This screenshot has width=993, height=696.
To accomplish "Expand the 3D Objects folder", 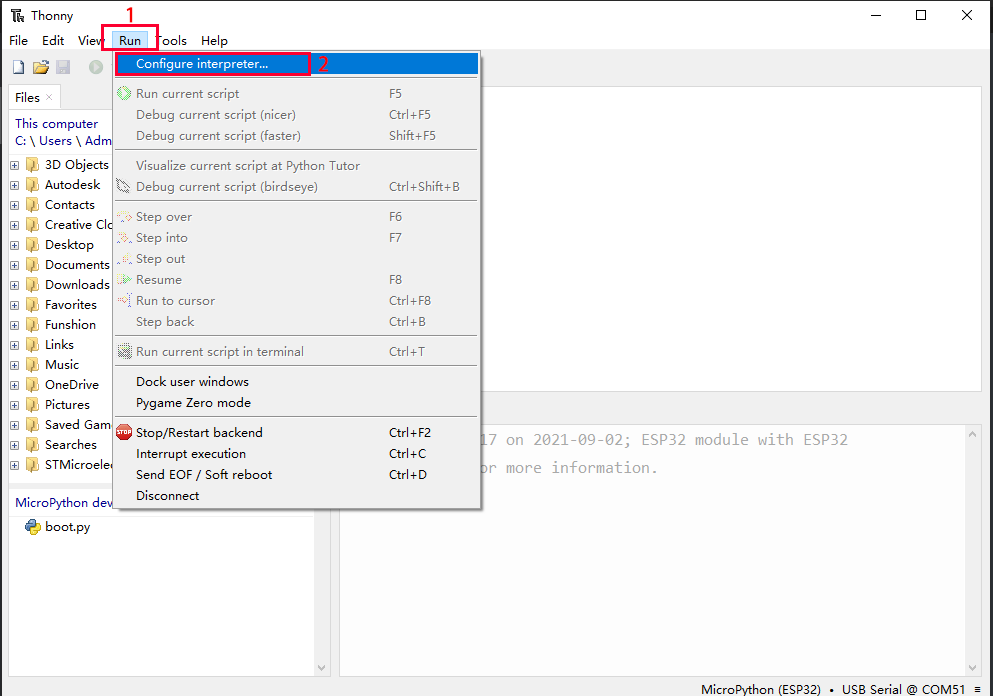I will (15, 165).
